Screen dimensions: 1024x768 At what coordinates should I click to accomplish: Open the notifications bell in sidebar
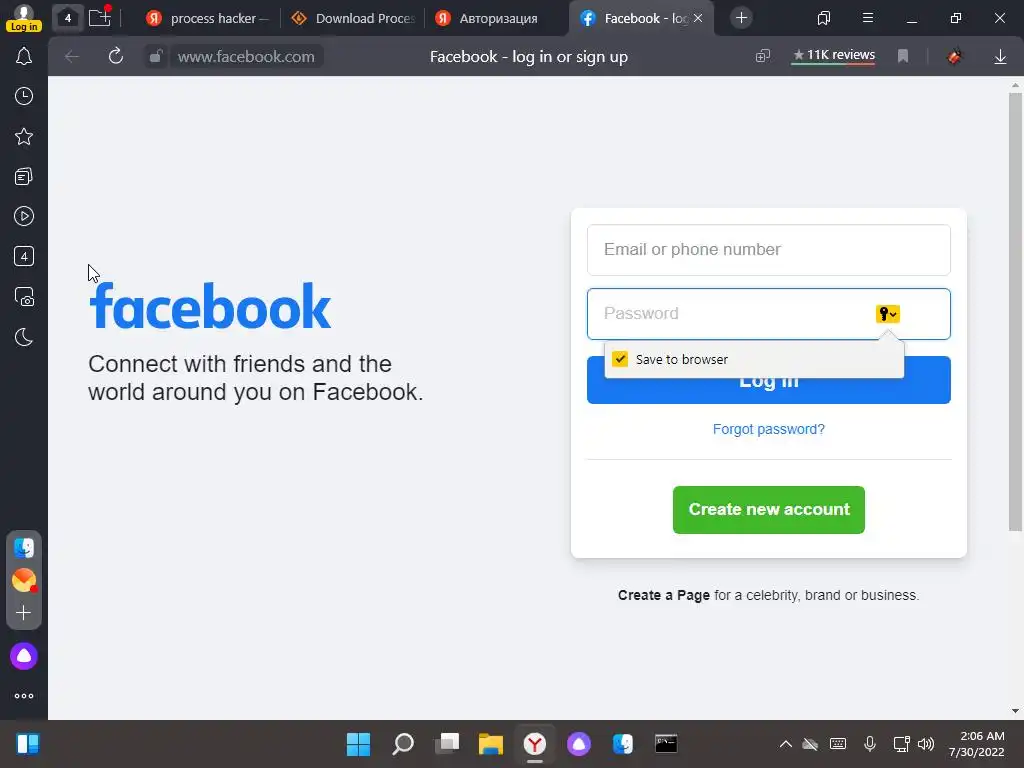(x=24, y=56)
